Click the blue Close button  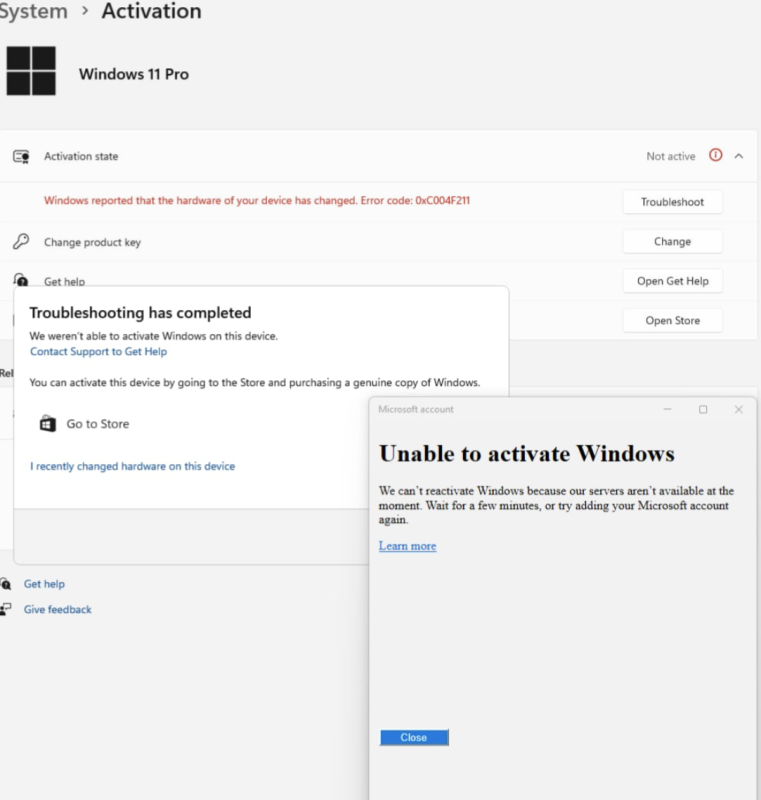click(x=414, y=737)
